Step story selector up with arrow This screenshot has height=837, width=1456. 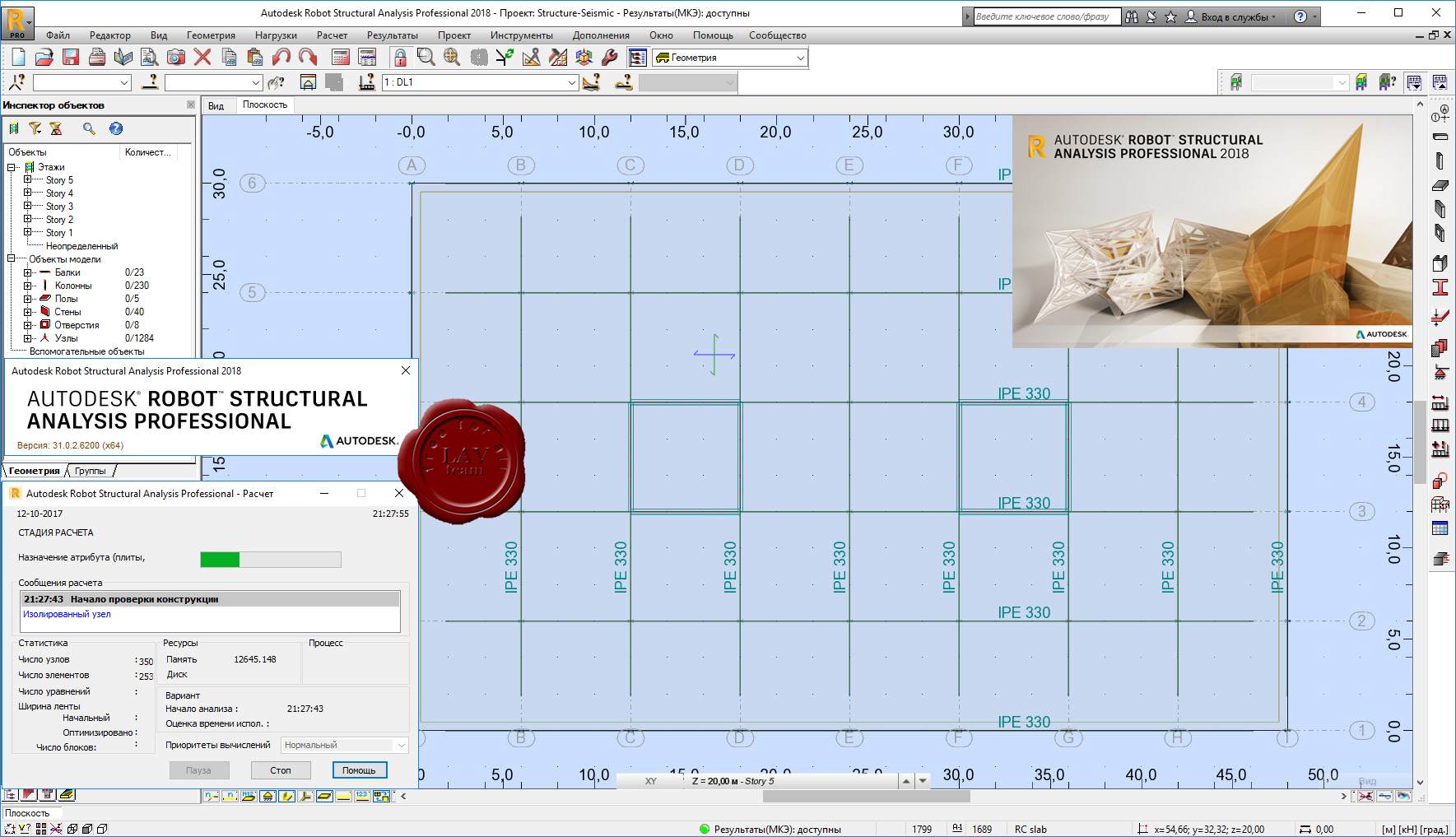coord(906,781)
